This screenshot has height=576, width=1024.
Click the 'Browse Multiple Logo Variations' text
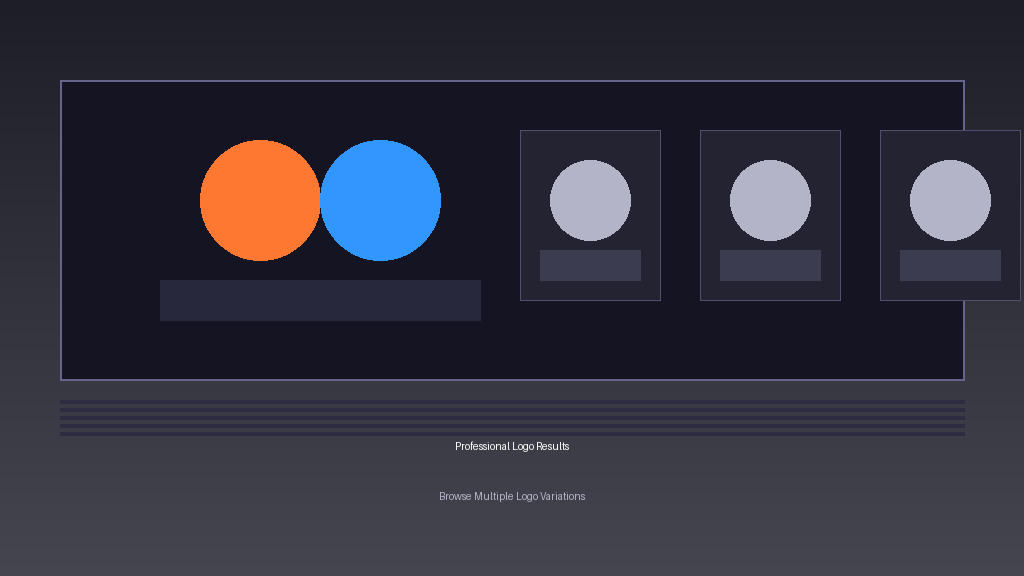point(512,496)
